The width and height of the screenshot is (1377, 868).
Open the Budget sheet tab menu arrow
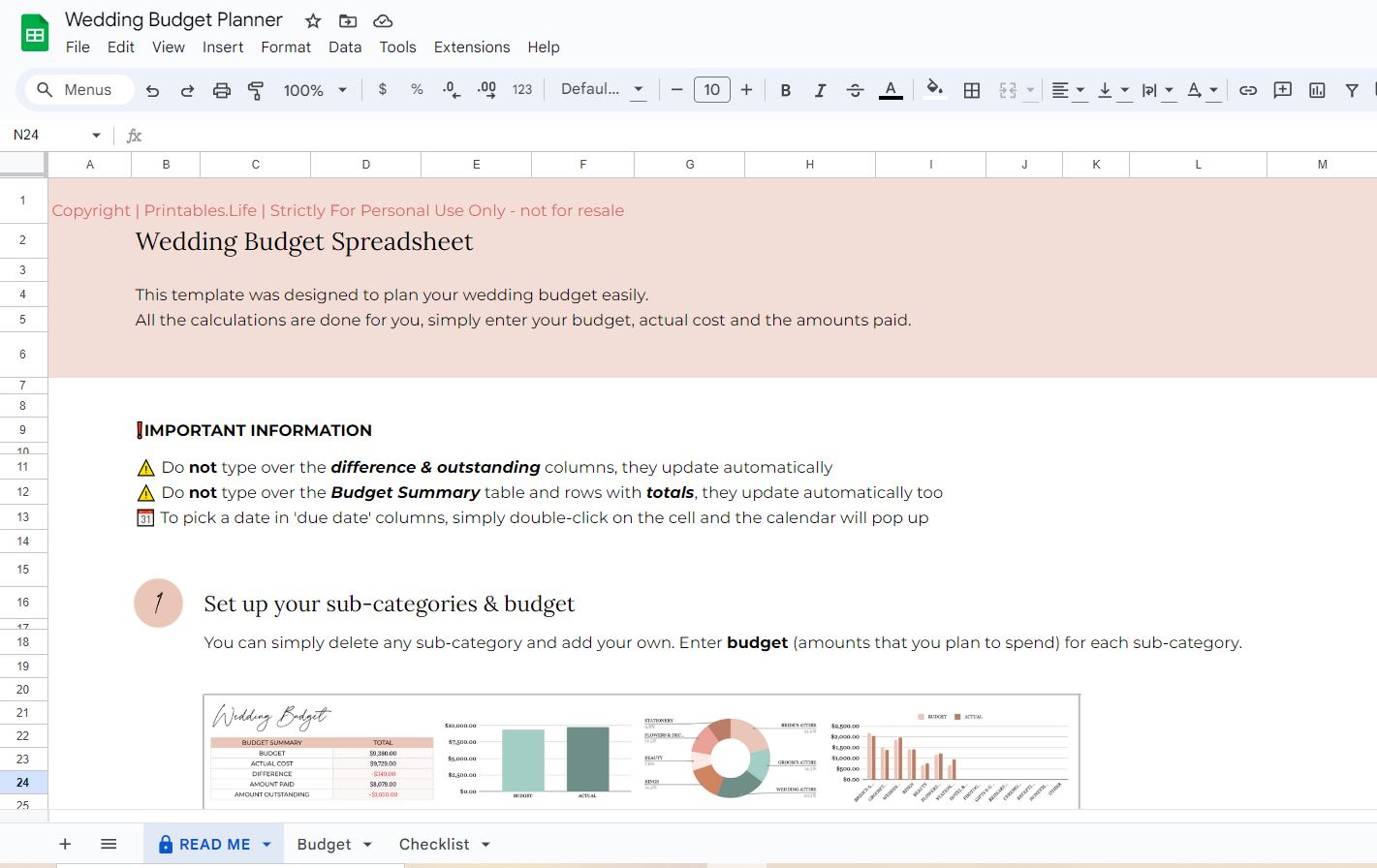[x=366, y=844]
